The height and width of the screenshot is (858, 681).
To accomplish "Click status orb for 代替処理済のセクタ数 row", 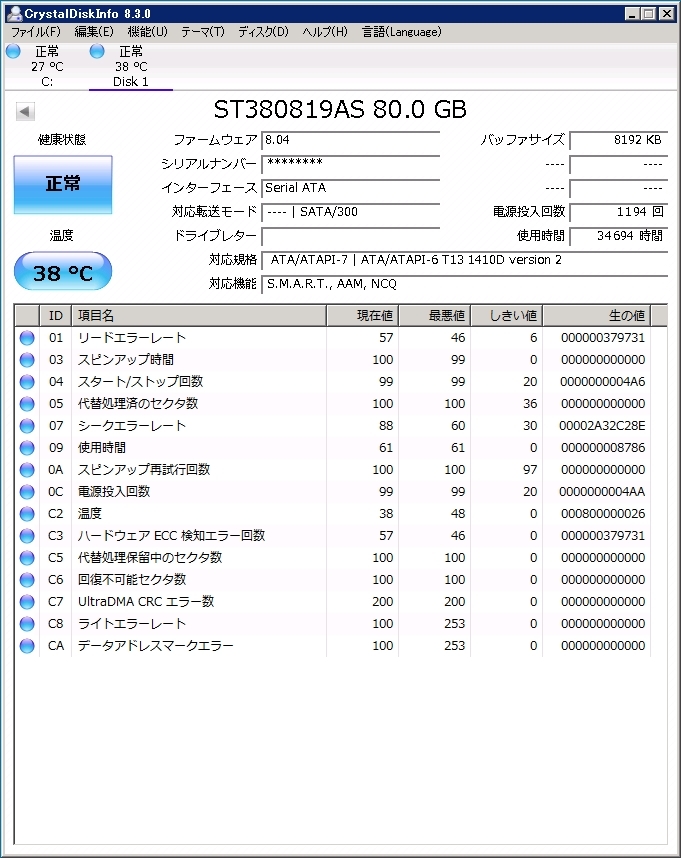I will pyautogui.click(x=27, y=404).
